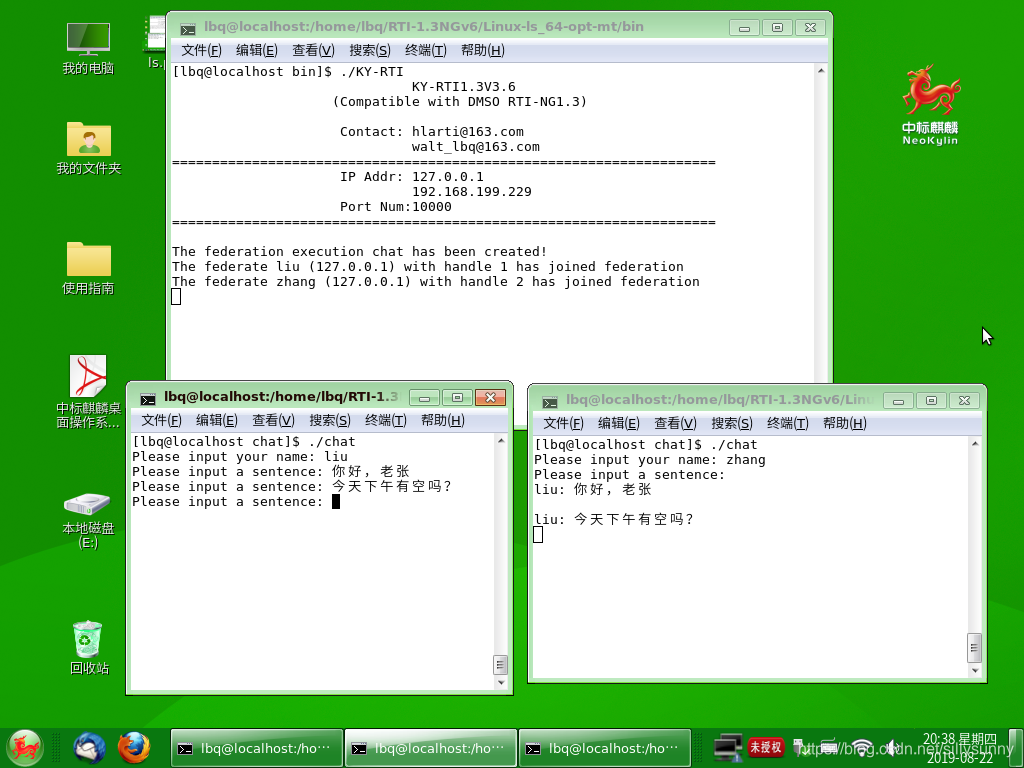Switch to third lbq@localhost taskbar button
This screenshot has height=768, width=1024.
(605, 748)
